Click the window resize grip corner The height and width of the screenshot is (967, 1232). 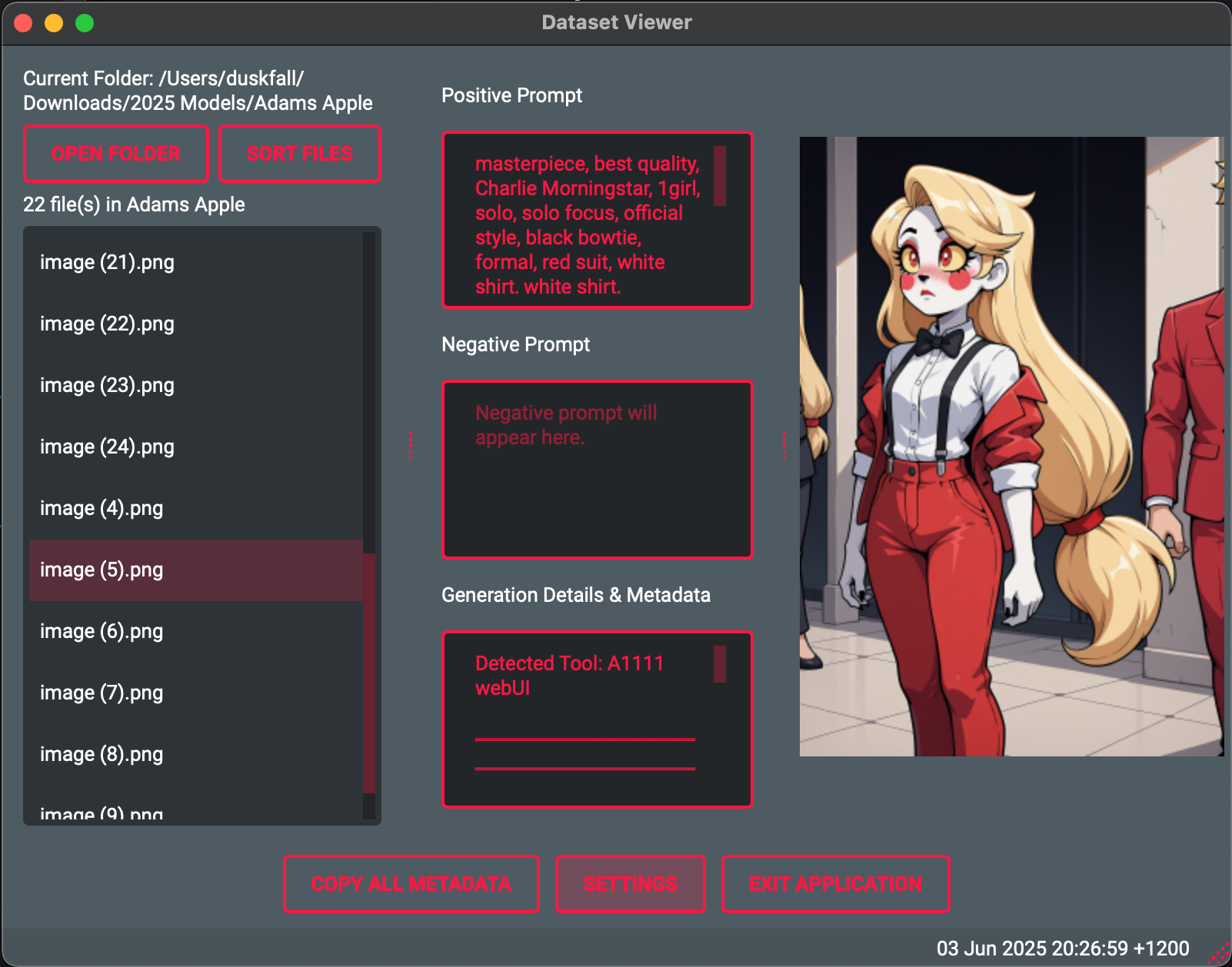click(x=1220, y=954)
